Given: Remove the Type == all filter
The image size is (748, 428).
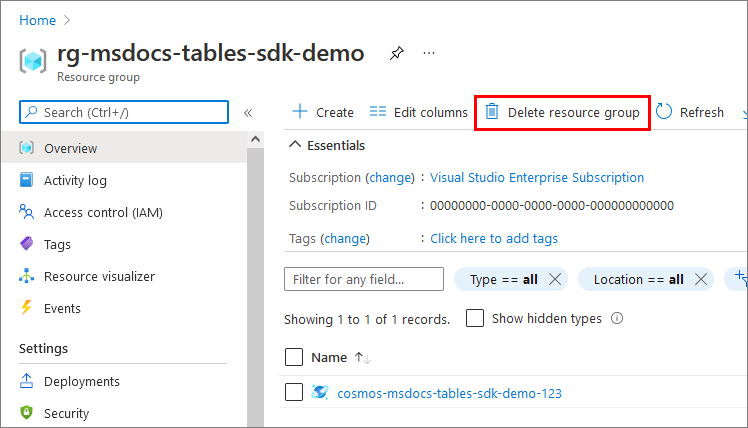Looking at the screenshot, I should pyautogui.click(x=556, y=279).
